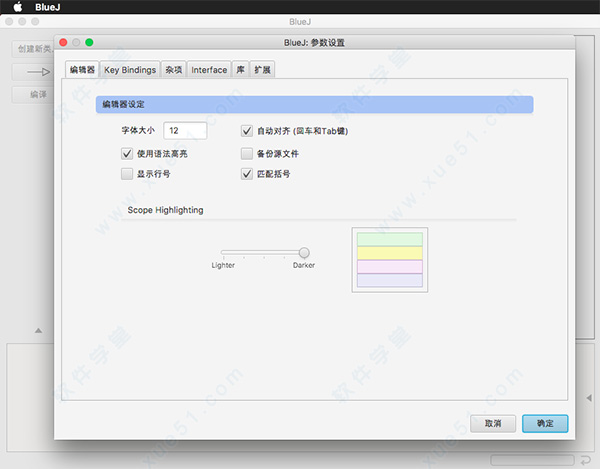This screenshot has height=469, width=600.
Task: Toggle 使用语法高亮 checkbox
Action: [127, 154]
